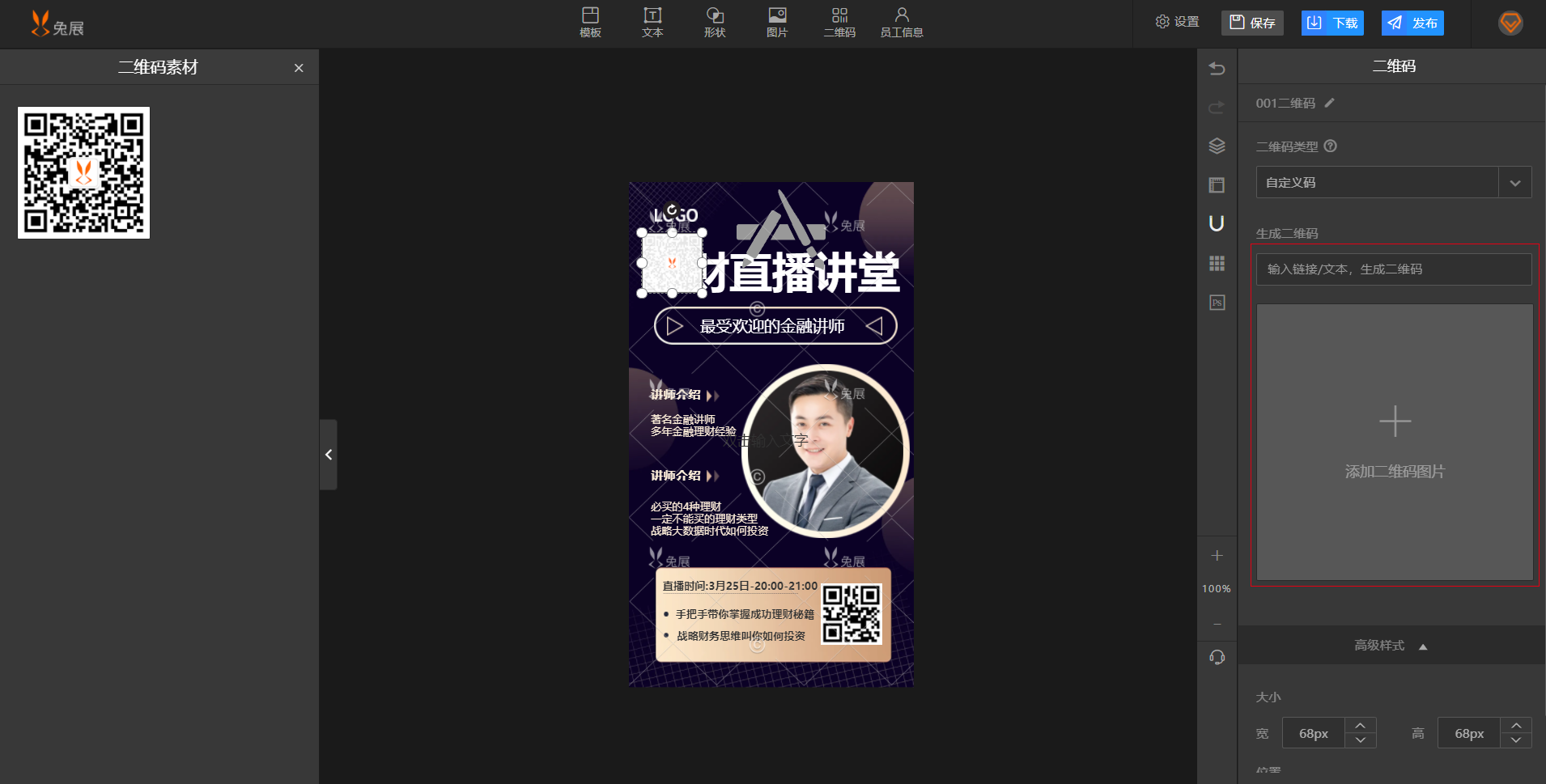Select the 必买的4种理财 text block

pyautogui.click(x=709, y=519)
